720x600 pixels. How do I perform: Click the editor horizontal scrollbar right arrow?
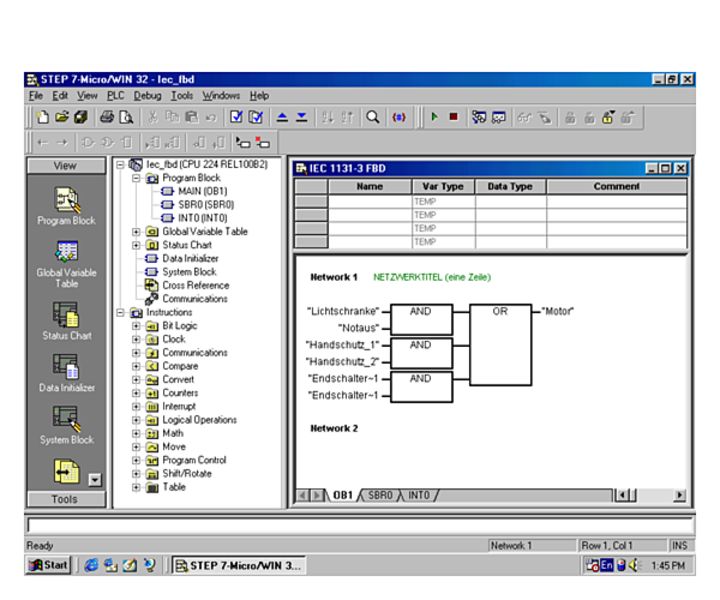[x=679, y=495]
